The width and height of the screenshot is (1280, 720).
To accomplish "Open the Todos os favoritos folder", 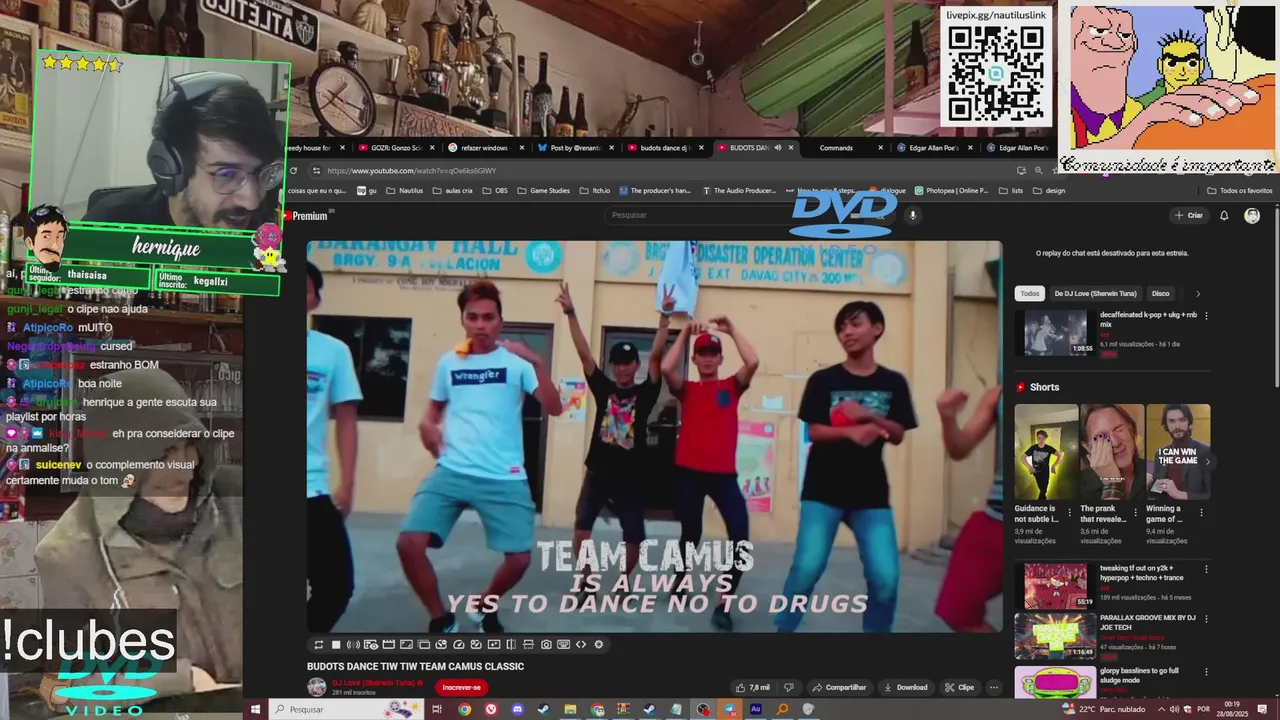I will (1240, 190).
